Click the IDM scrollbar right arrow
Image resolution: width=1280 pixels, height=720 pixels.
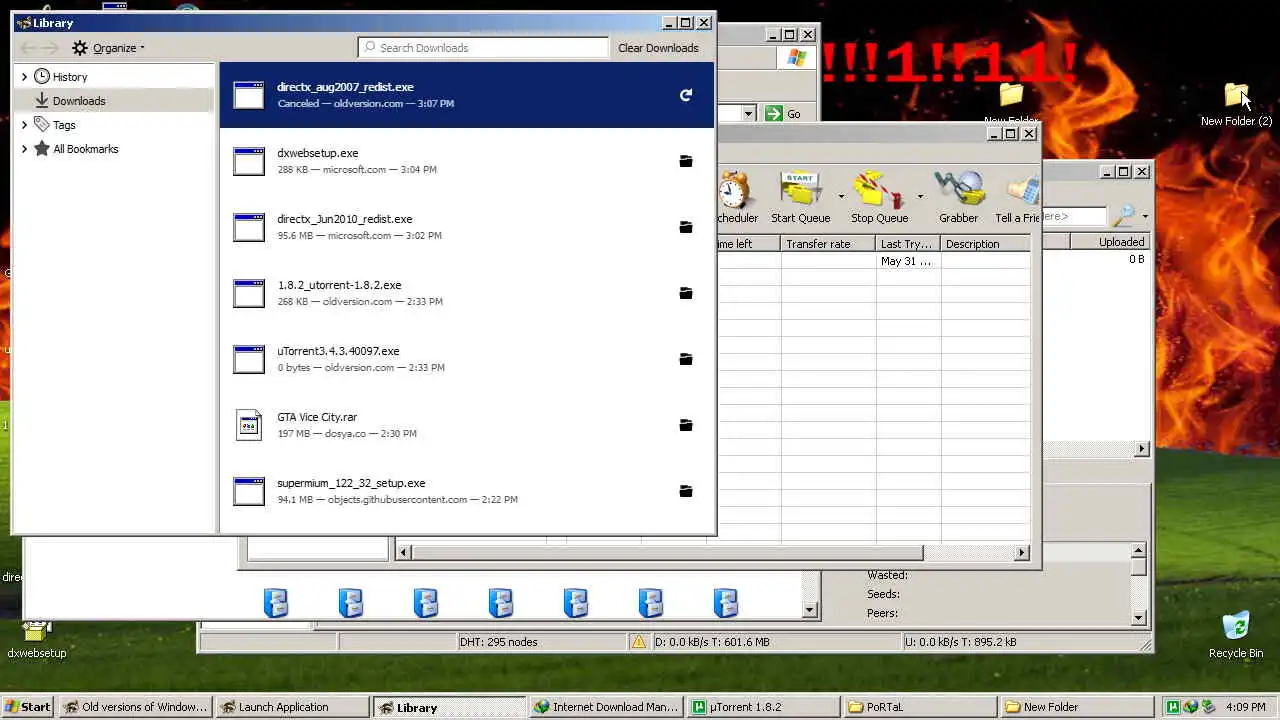(1022, 552)
